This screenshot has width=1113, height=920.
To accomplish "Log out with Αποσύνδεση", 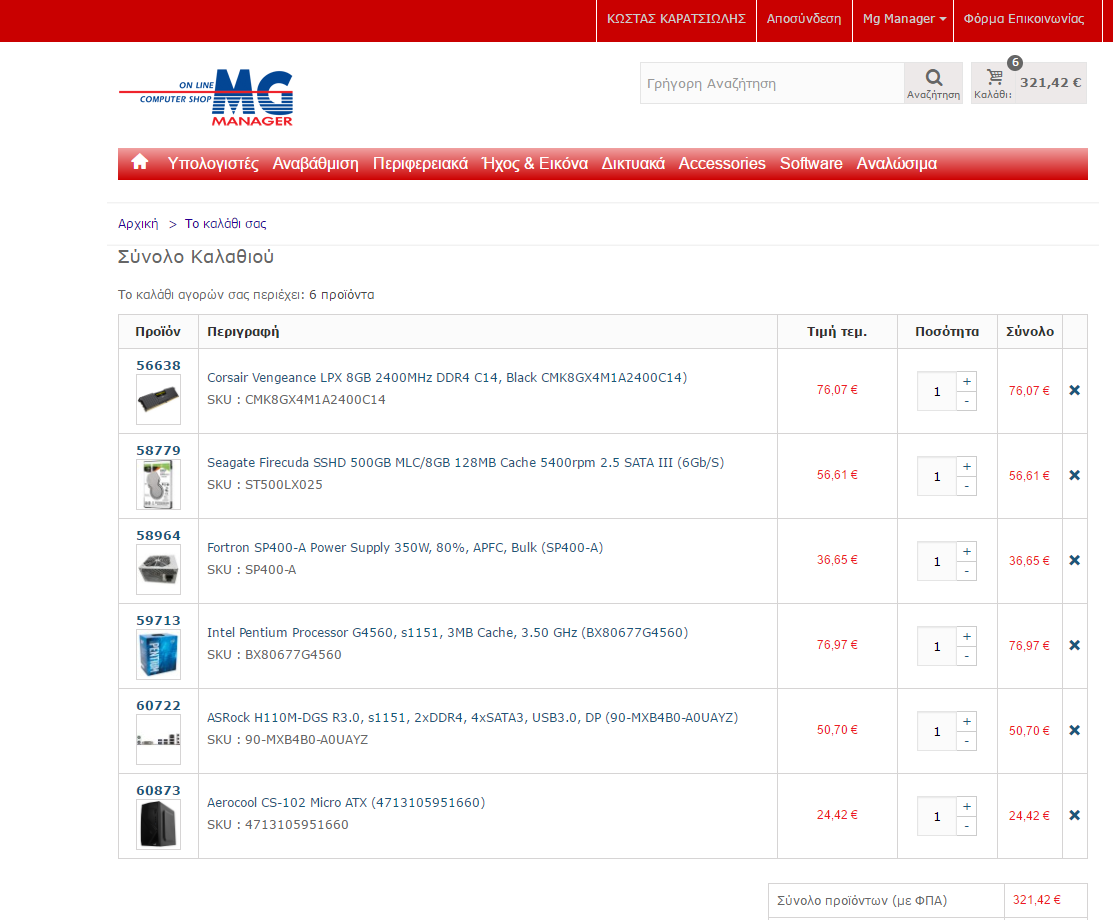I will [x=804, y=19].
